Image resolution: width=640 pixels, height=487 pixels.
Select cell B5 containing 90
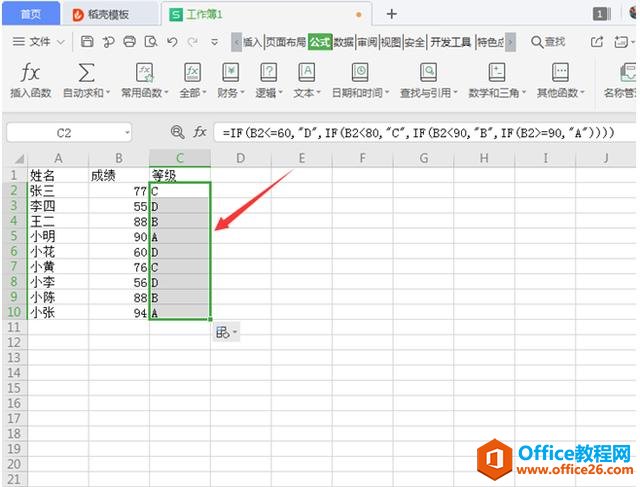pyautogui.click(x=118, y=237)
